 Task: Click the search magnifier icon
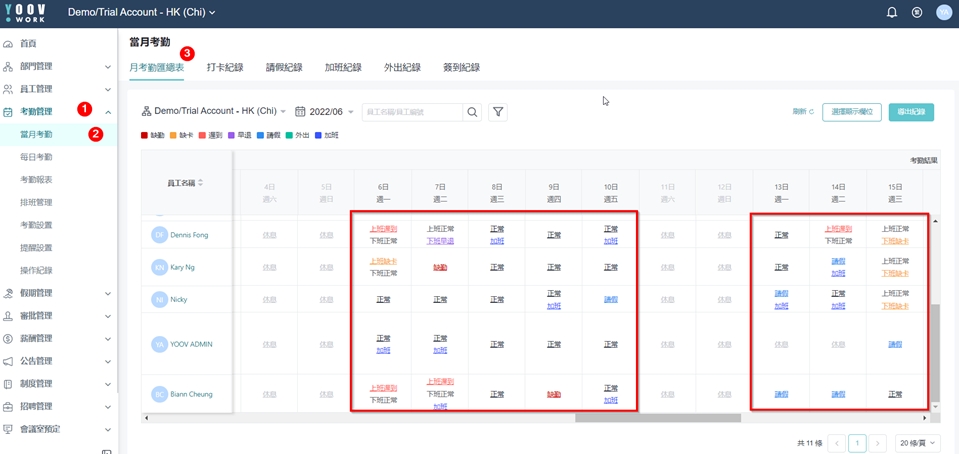point(473,112)
